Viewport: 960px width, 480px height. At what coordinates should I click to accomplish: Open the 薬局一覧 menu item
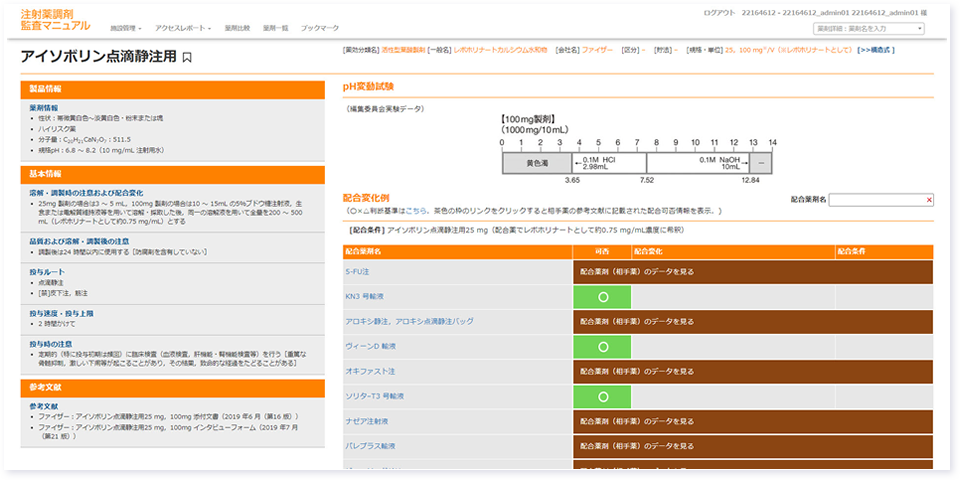(275, 28)
